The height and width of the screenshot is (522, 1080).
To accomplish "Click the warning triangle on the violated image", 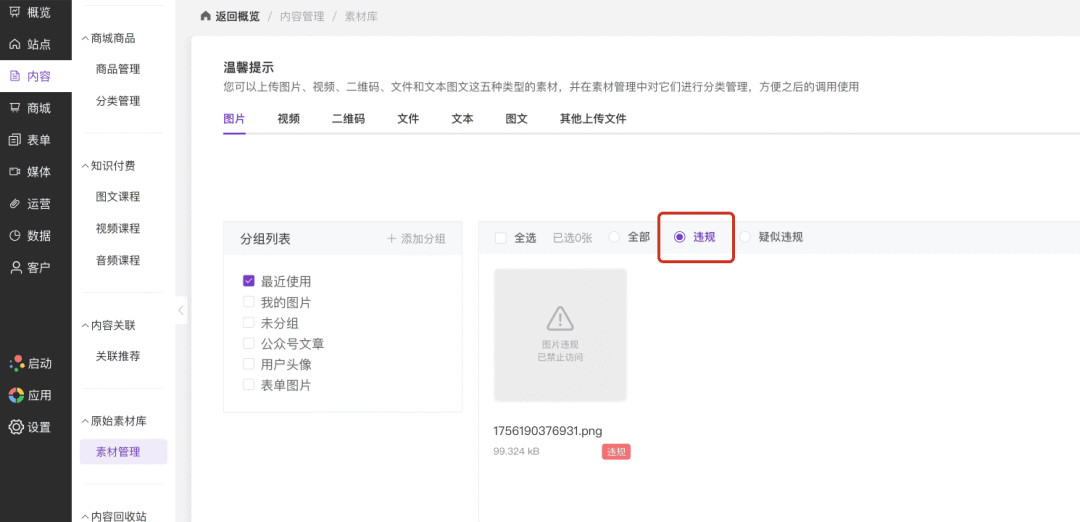I will [560, 318].
